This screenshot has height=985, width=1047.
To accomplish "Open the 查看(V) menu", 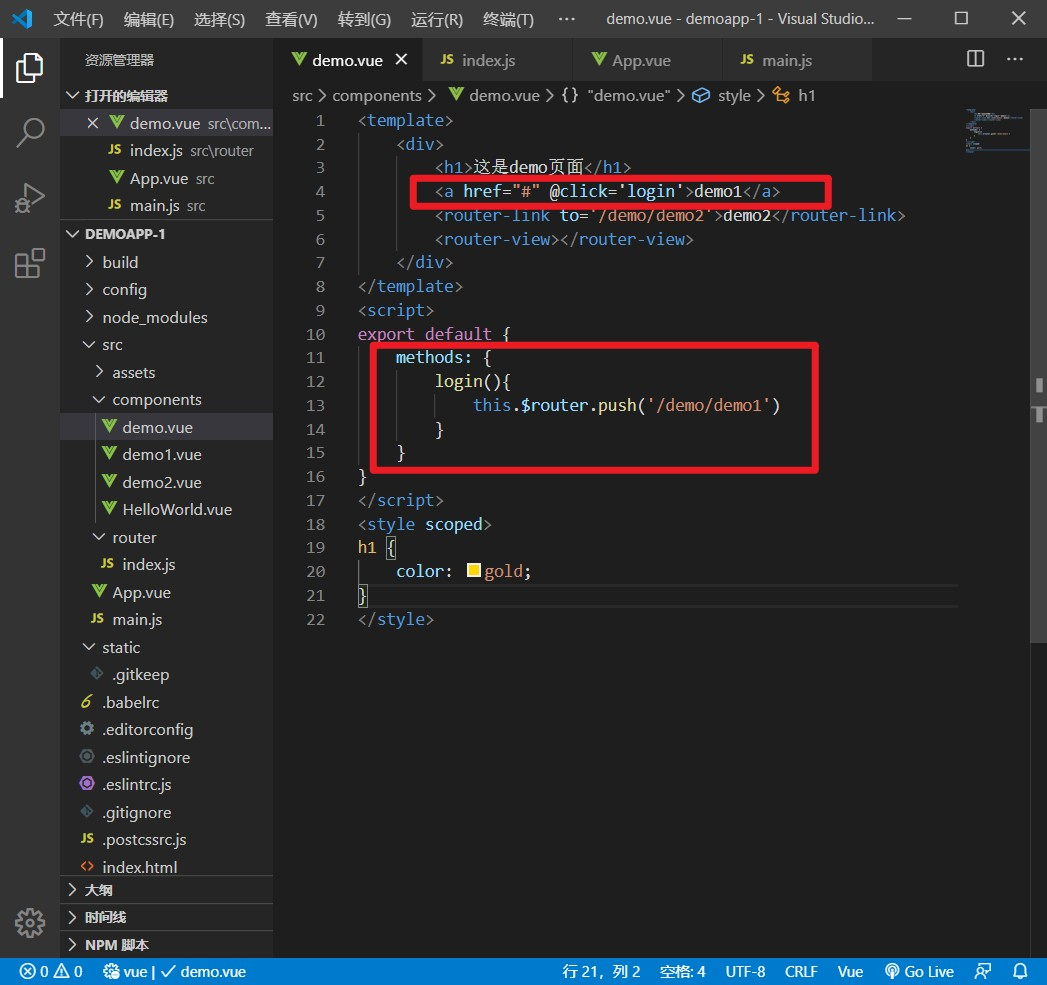I will [291, 19].
